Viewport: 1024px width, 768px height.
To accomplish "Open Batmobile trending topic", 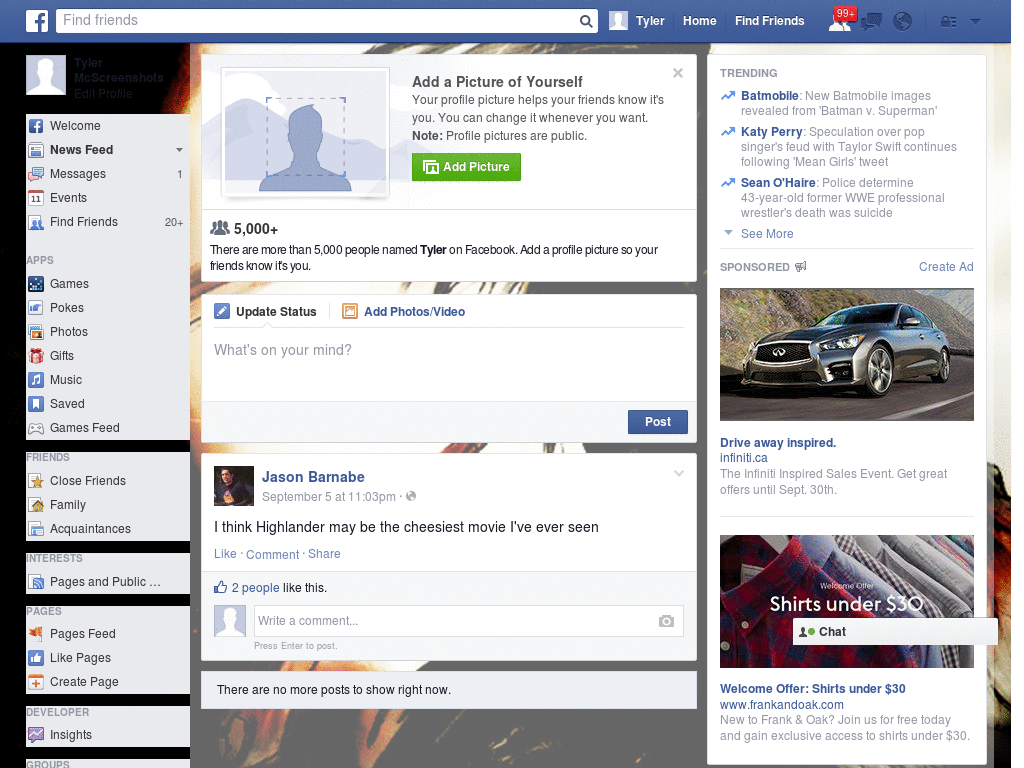I will pos(769,96).
